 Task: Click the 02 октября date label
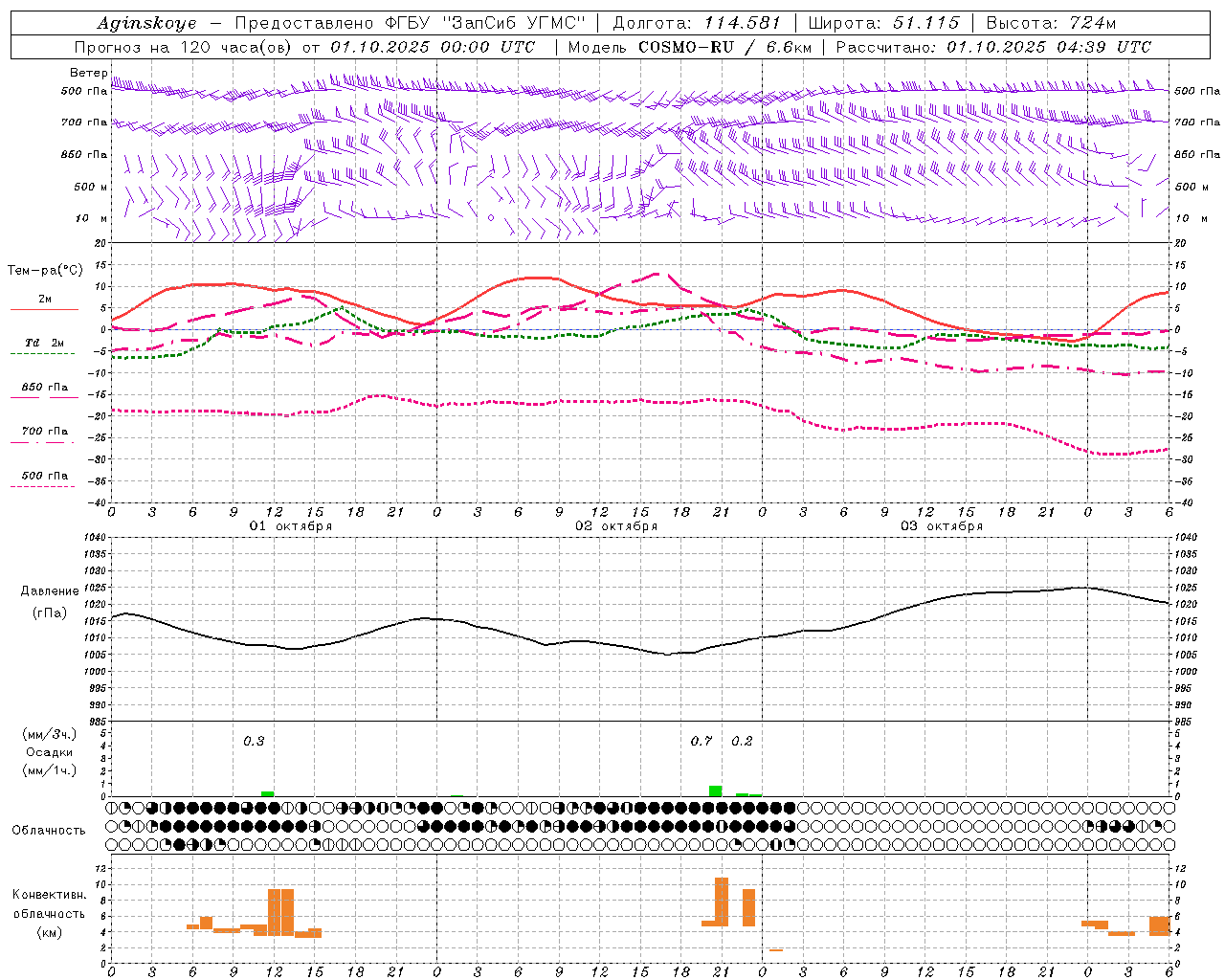[616, 526]
